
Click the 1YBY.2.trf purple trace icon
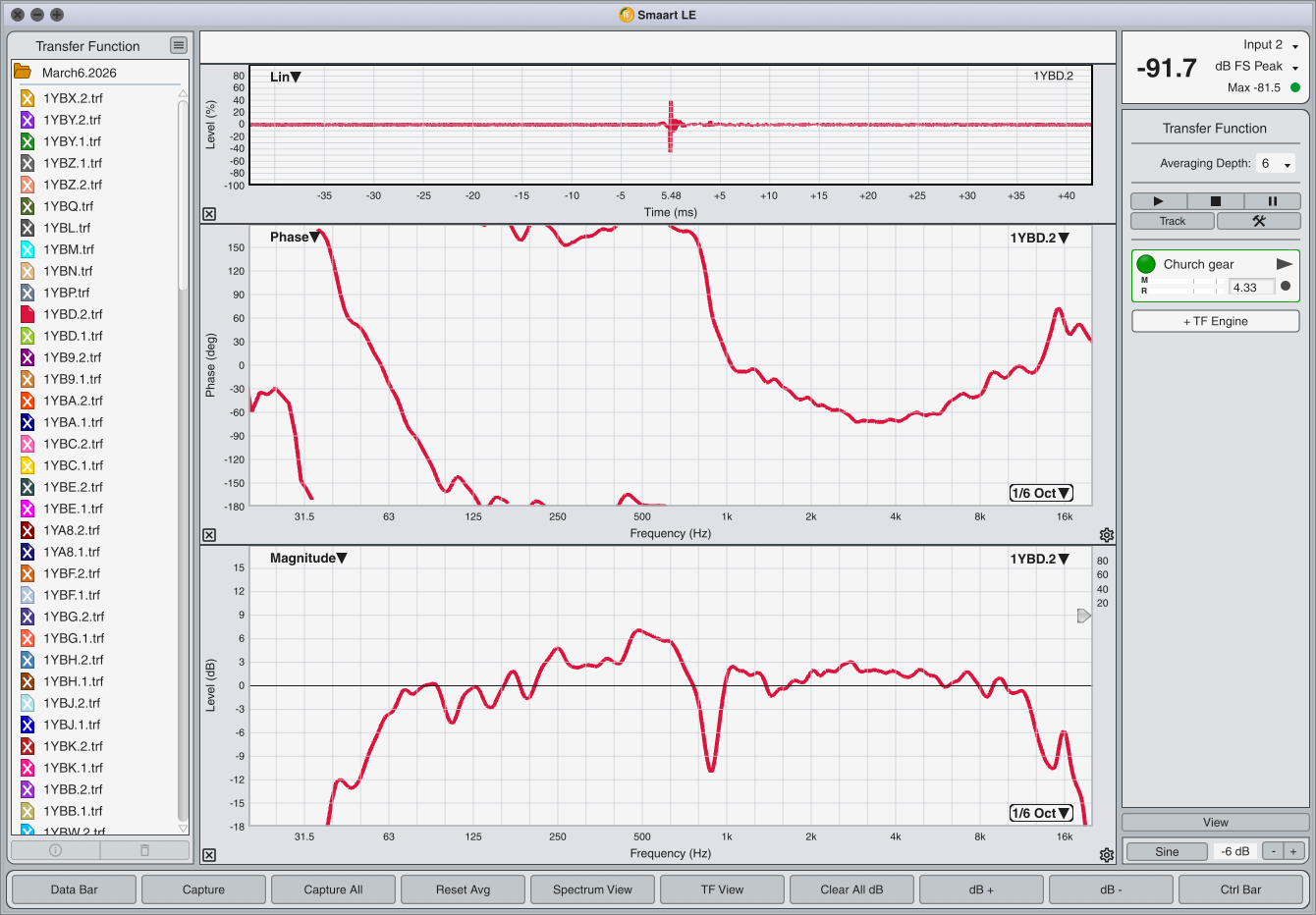pos(27,120)
